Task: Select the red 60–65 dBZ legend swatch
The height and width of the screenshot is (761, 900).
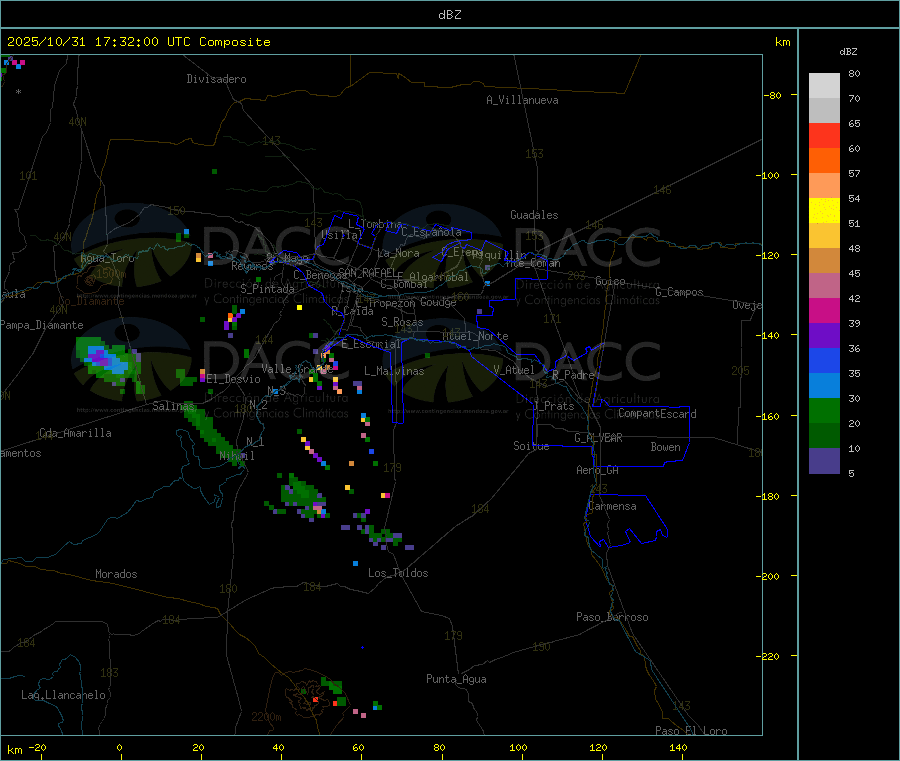Action: [x=824, y=136]
